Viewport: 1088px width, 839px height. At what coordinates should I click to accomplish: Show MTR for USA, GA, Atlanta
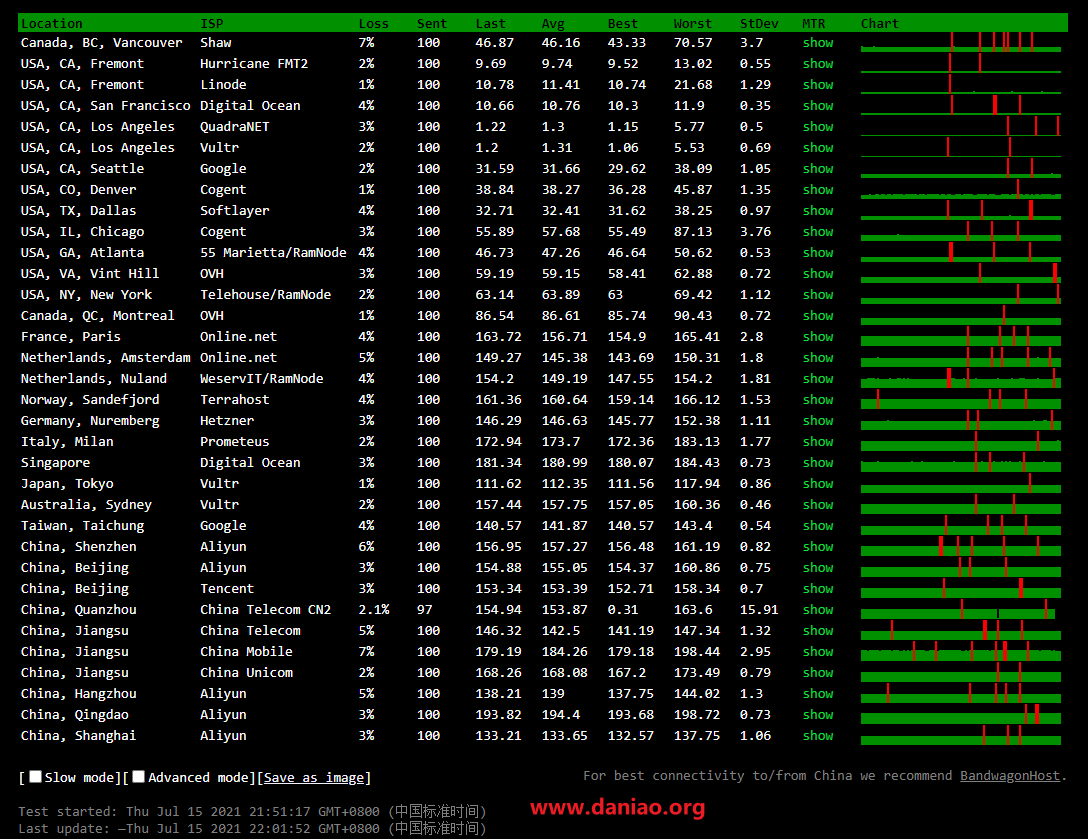coord(817,252)
